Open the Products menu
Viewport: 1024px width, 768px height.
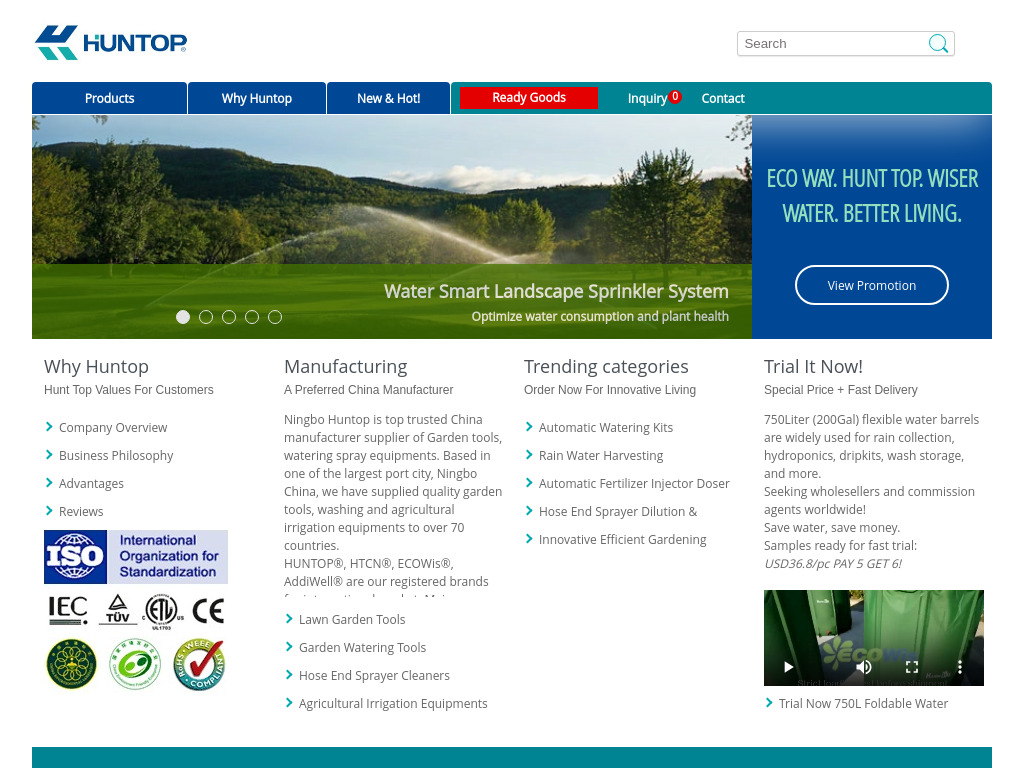[x=110, y=98]
